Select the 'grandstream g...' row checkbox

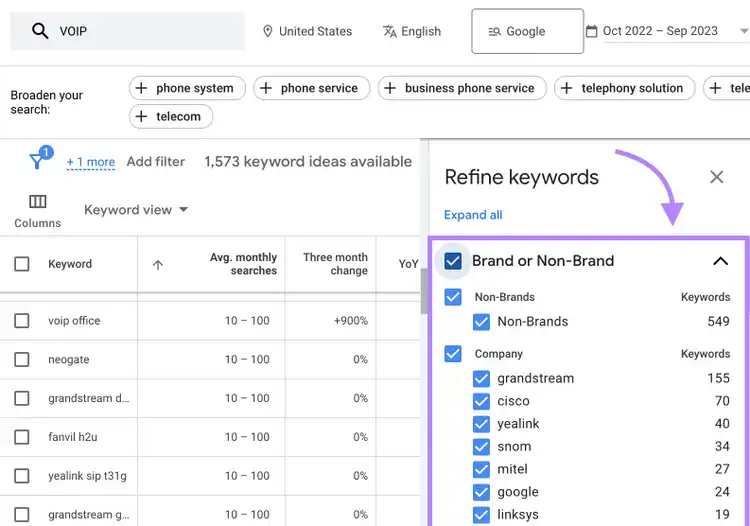coord(22,515)
